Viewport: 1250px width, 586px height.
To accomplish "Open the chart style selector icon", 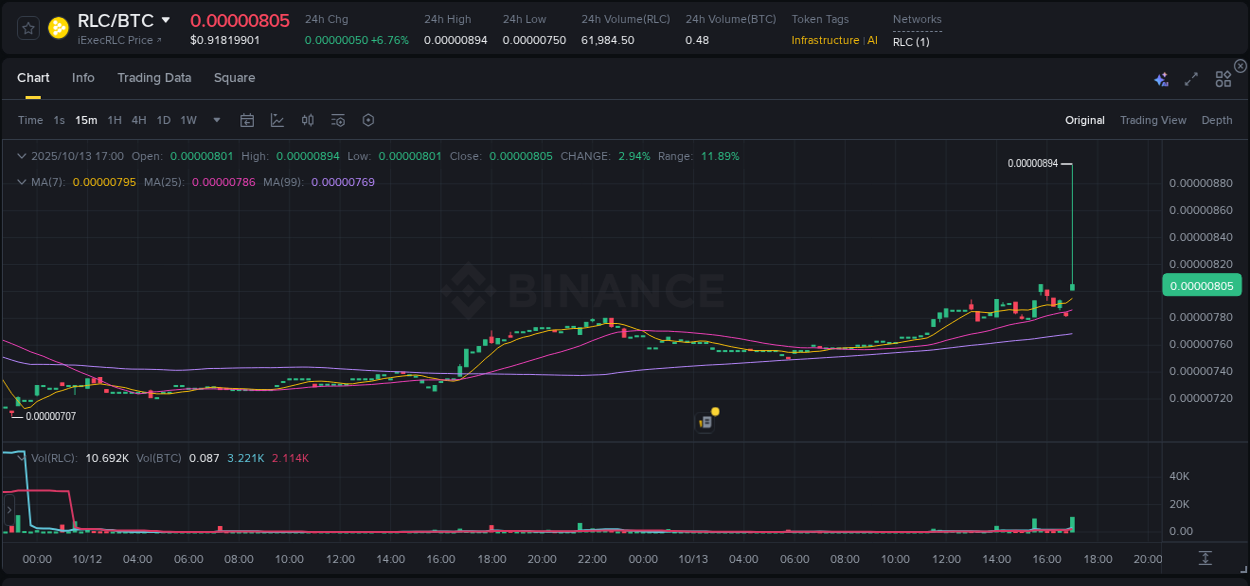I will pos(277,119).
